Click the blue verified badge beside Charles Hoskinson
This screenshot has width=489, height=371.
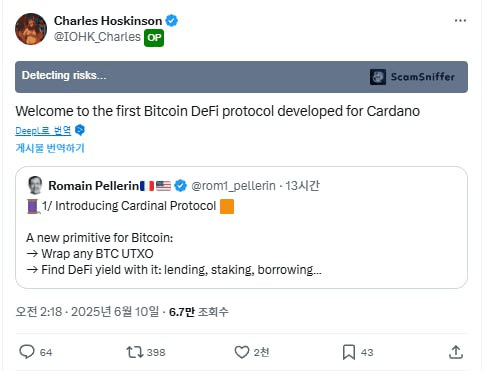point(172,21)
